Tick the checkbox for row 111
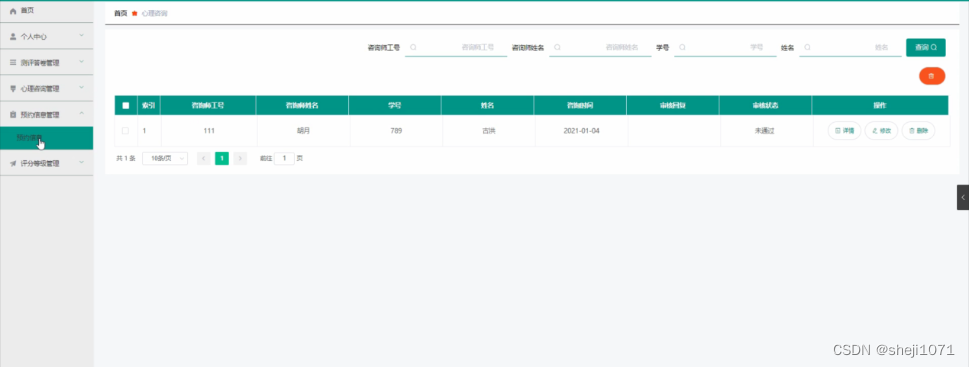 126,131
